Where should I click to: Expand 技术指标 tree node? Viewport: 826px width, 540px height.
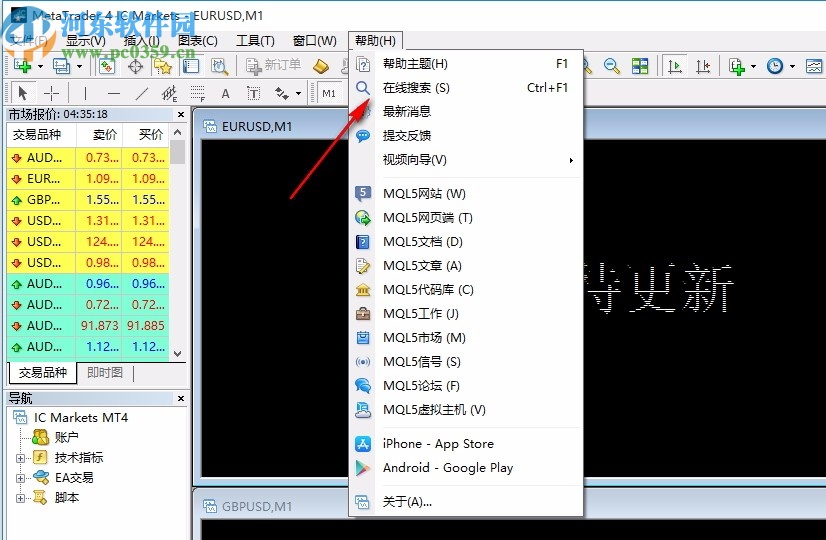(20, 458)
